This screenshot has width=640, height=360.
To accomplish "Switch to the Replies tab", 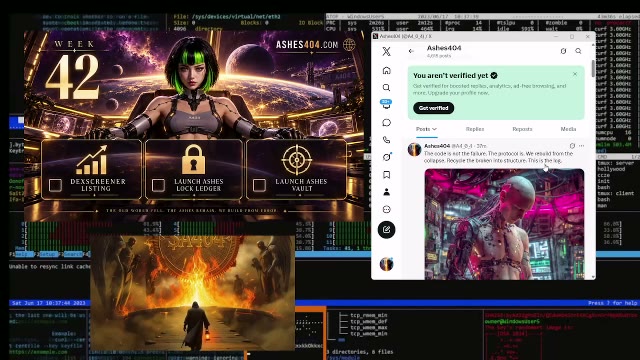I will point(475,129).
